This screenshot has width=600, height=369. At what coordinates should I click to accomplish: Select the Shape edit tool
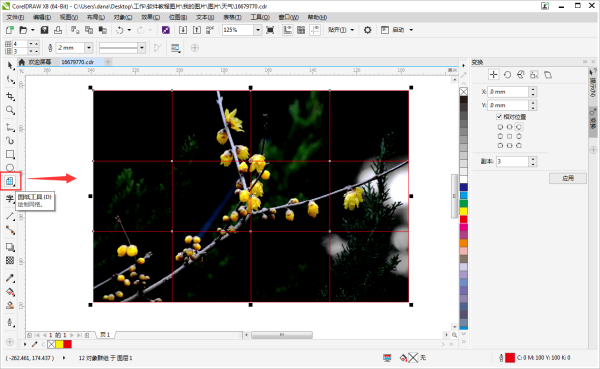click(10, 80)
